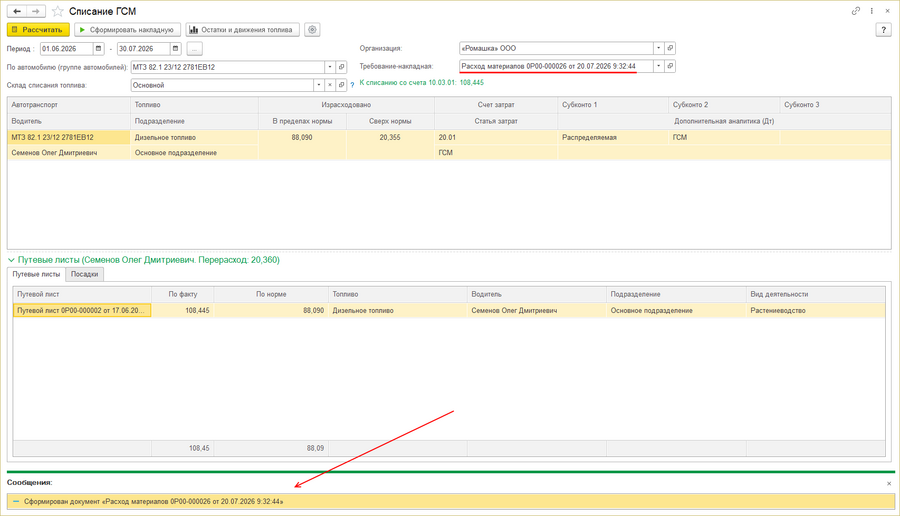Screen dimensions: 900x516
Task: Go forward with the right arrow icon
Action: (36, 11)
